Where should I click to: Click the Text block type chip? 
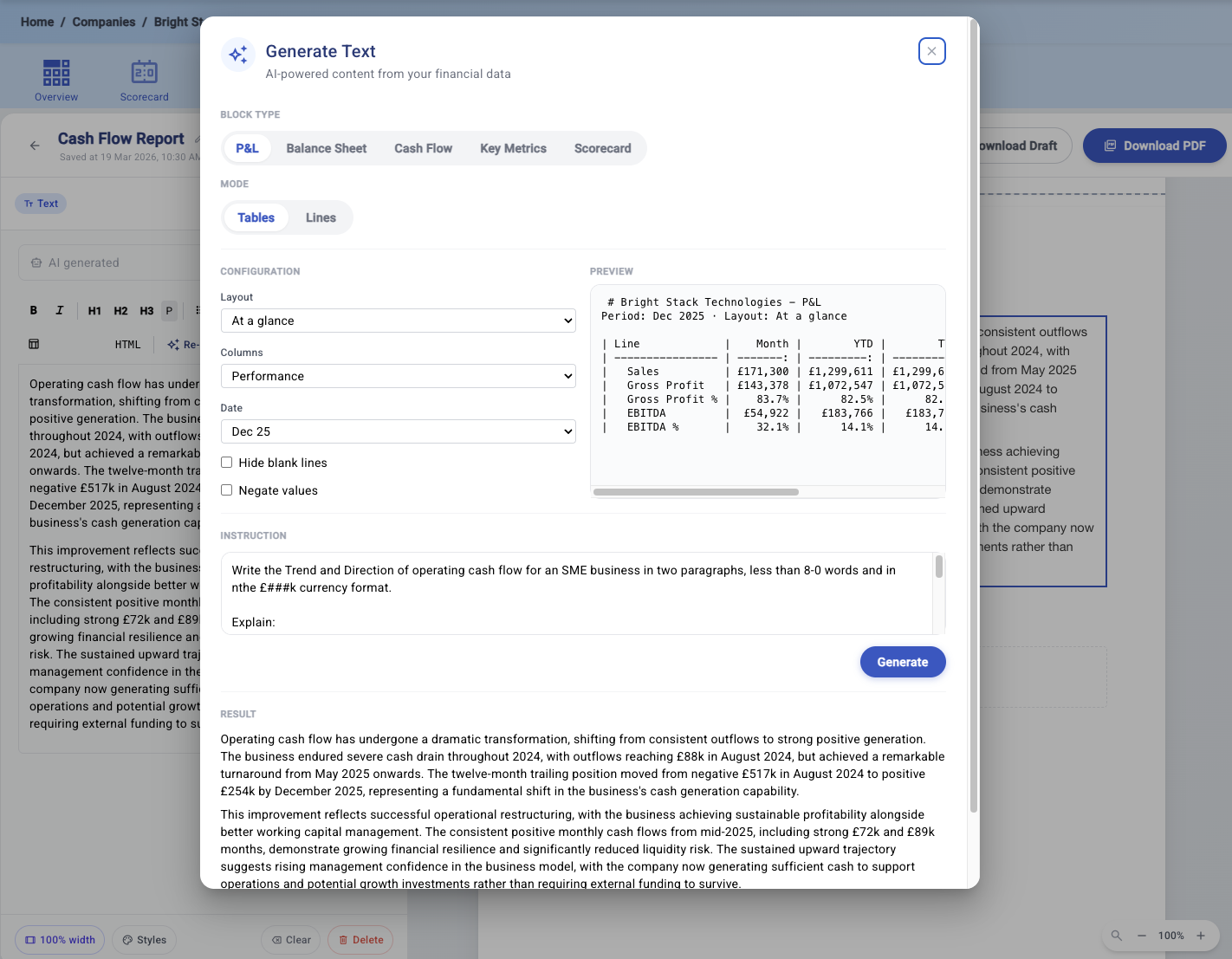41,204
